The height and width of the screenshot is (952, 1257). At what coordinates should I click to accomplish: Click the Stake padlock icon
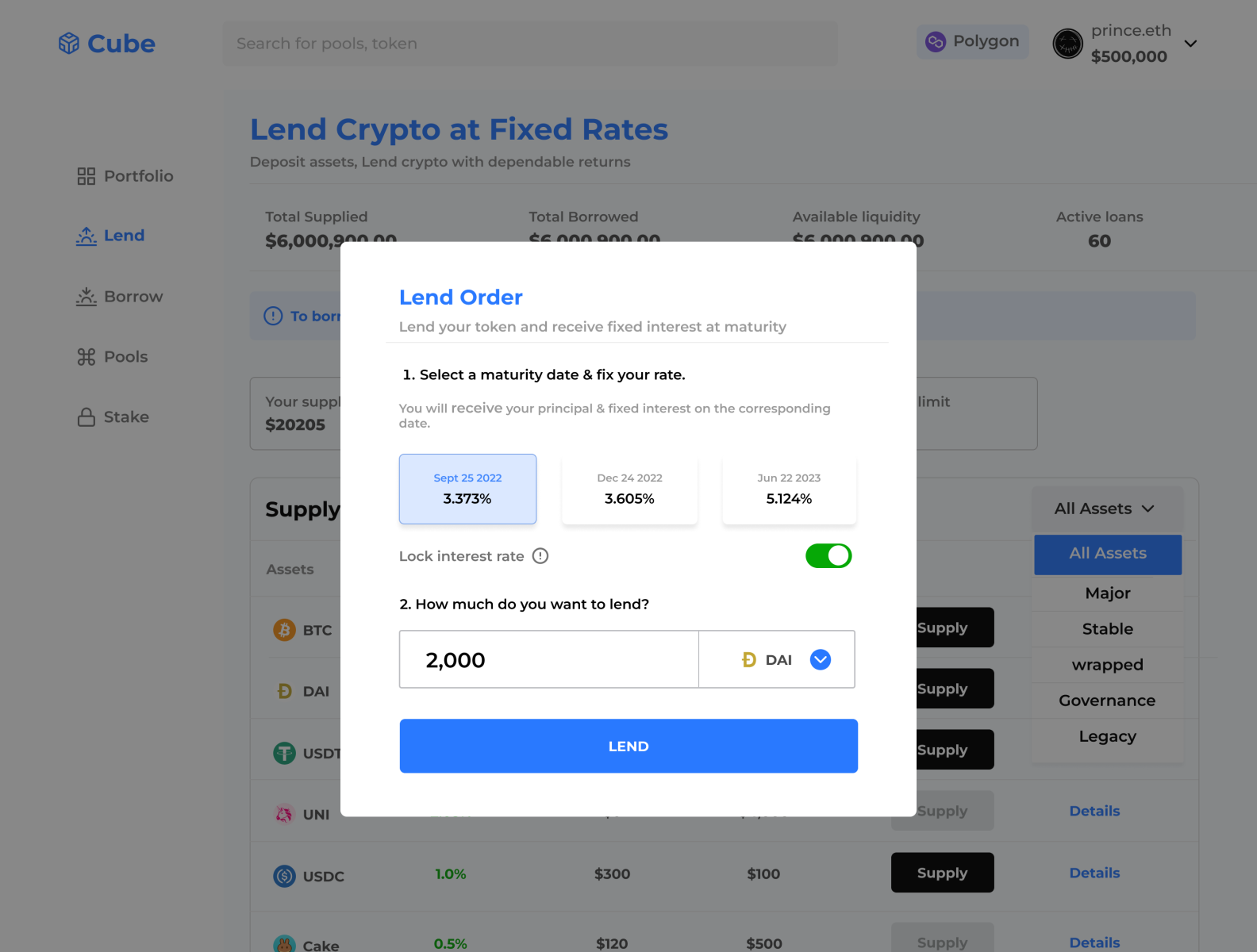86,416
